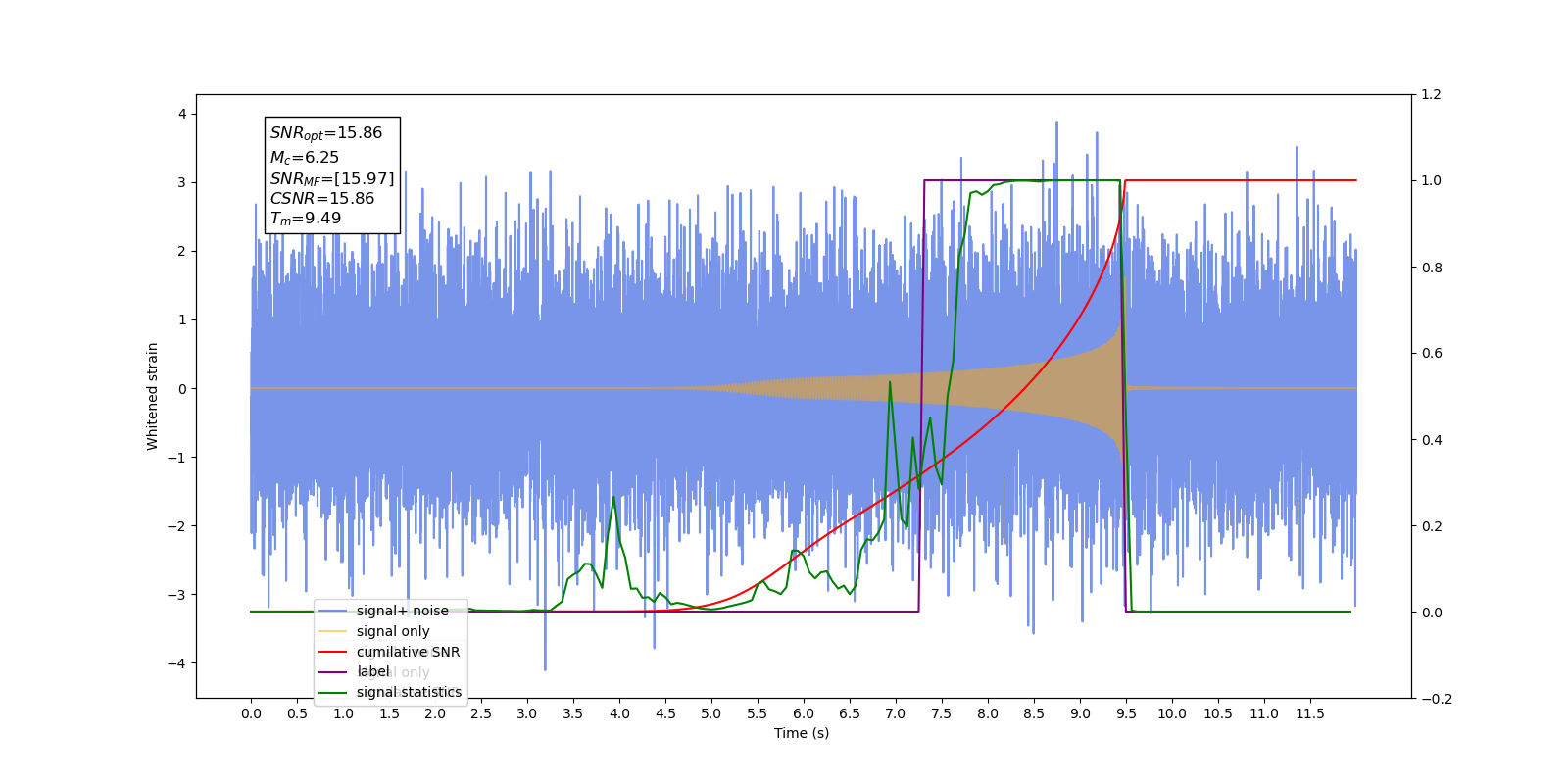This screenshot has width=1568, height=784.
Task: Click the 10.5 tick on the time axis
Action: coord(1218,713)
